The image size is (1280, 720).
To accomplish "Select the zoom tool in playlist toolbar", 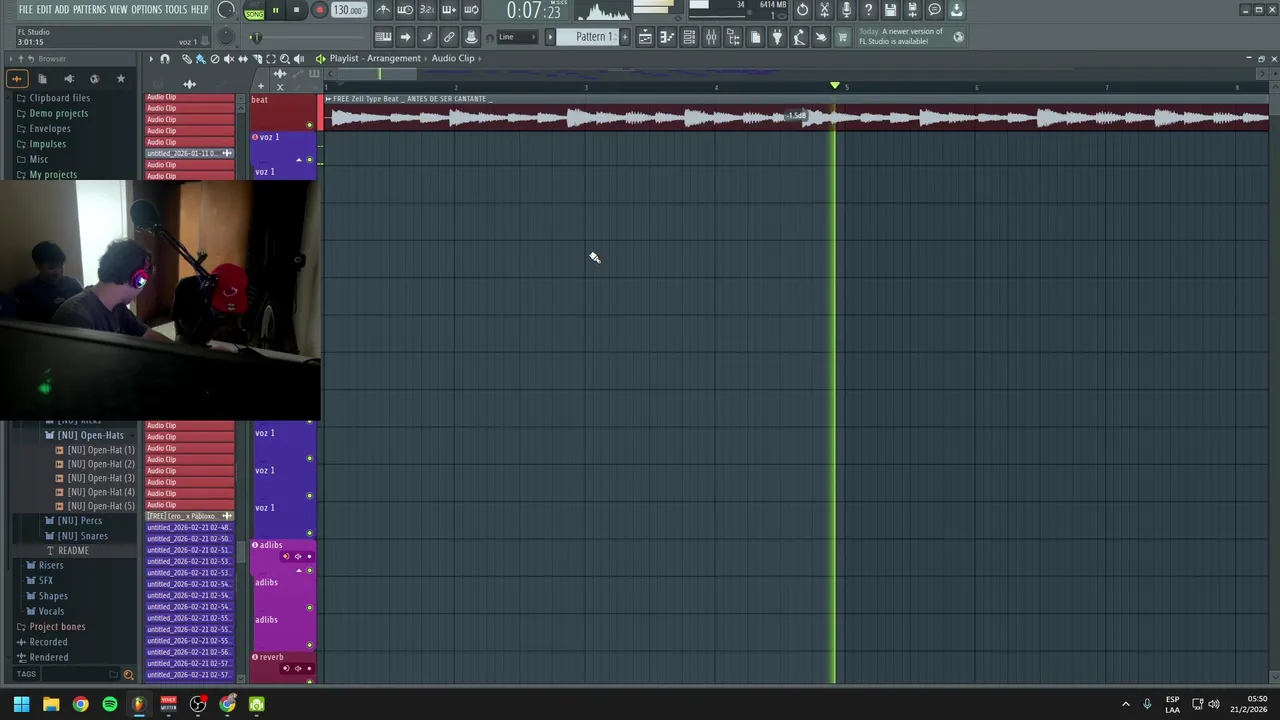I will point(285,59).
